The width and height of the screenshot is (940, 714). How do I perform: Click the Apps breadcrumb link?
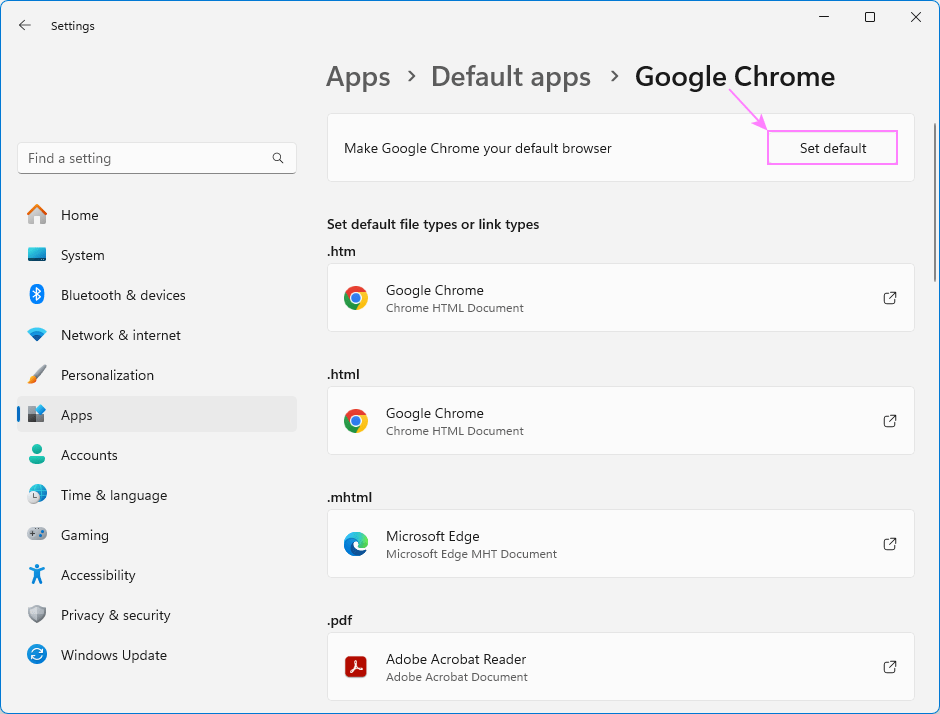[x=358, y=77]
